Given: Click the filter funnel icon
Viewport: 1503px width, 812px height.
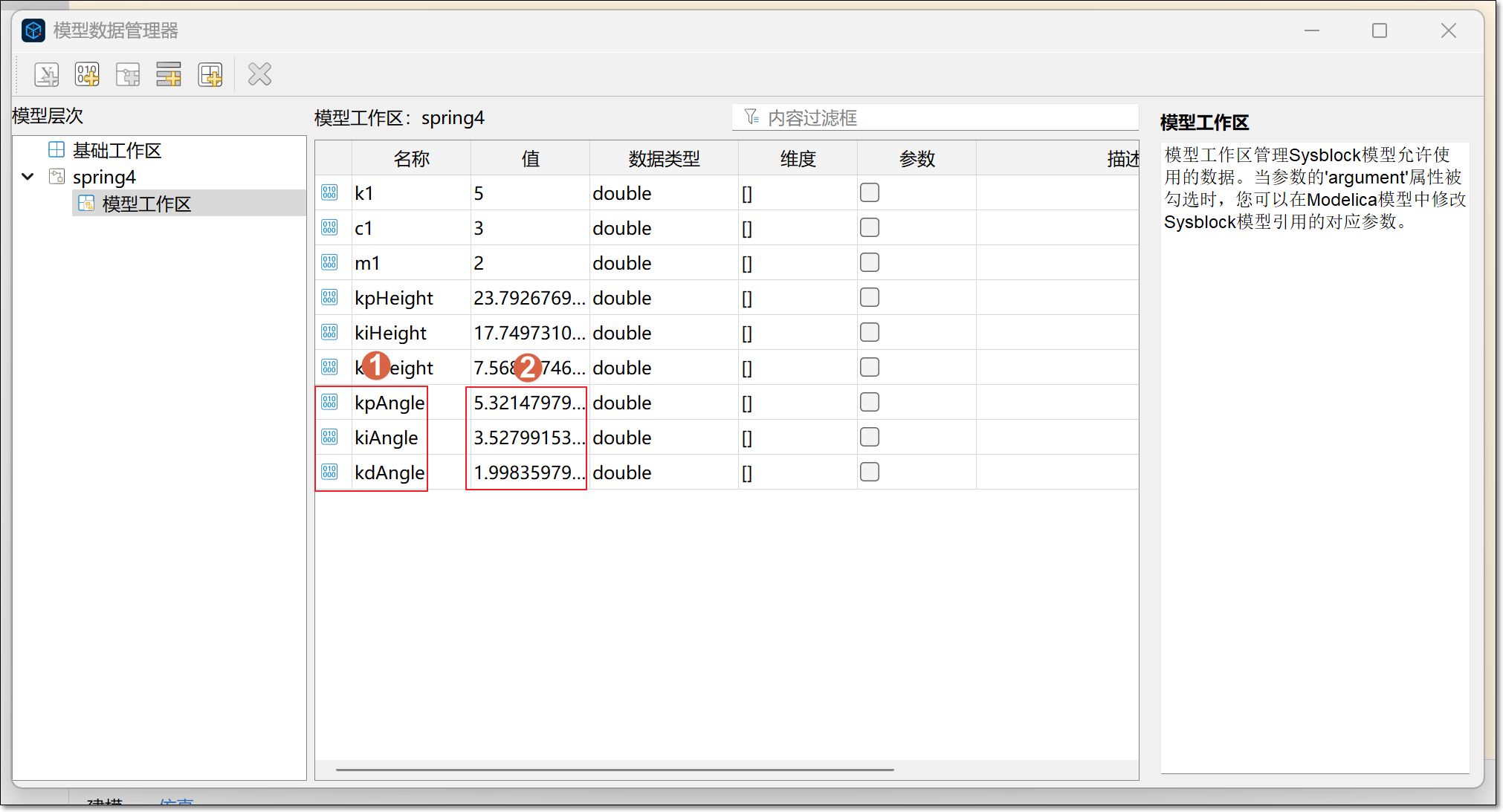Looking at the screenshot, I should tap(751, 117).
